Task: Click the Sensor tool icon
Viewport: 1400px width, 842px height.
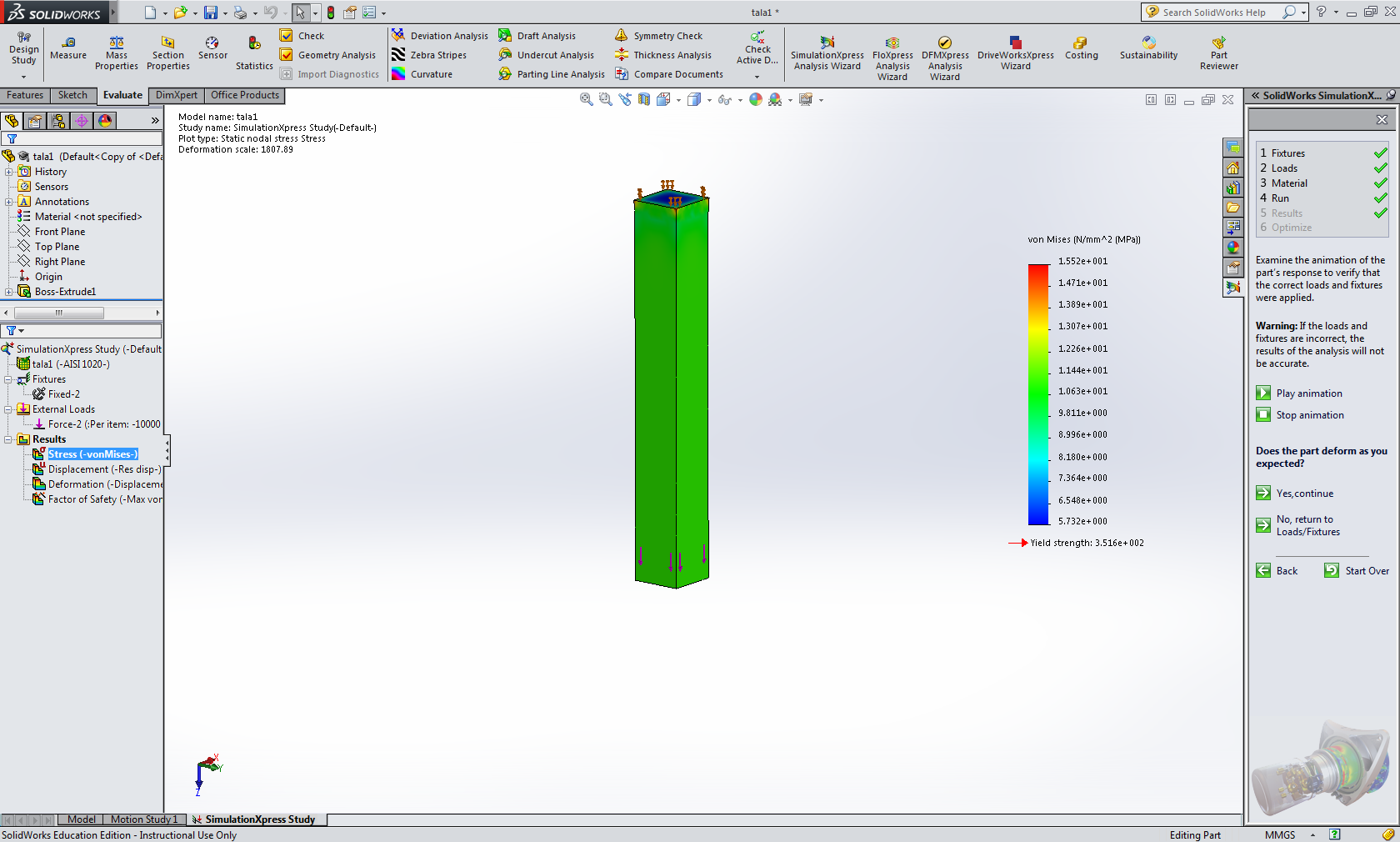Action: point(212,43)
